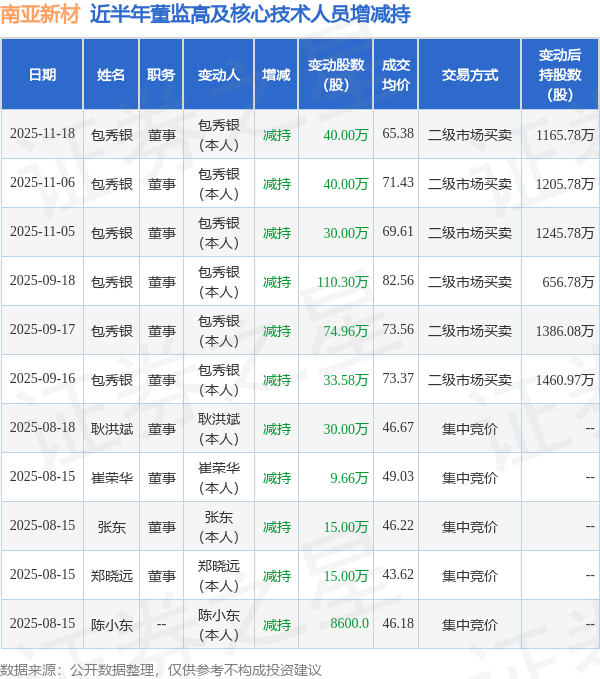
Task: Select the 1165.78万 holdings cell
Action: click(x=565, y=134)
